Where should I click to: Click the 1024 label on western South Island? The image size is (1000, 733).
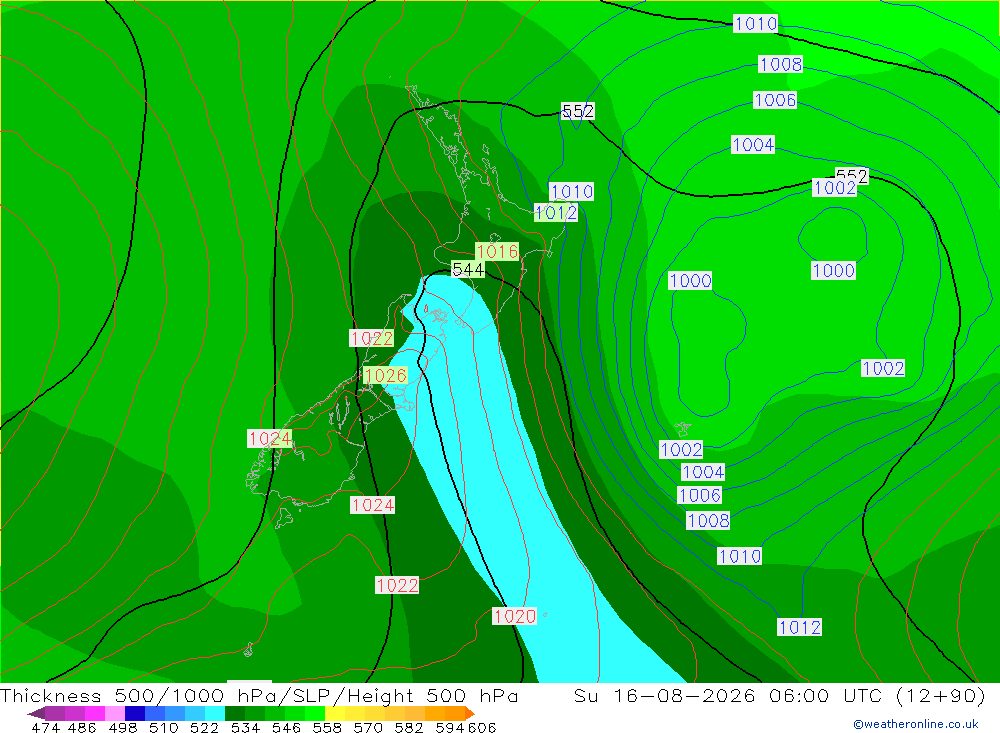(270, 439)
